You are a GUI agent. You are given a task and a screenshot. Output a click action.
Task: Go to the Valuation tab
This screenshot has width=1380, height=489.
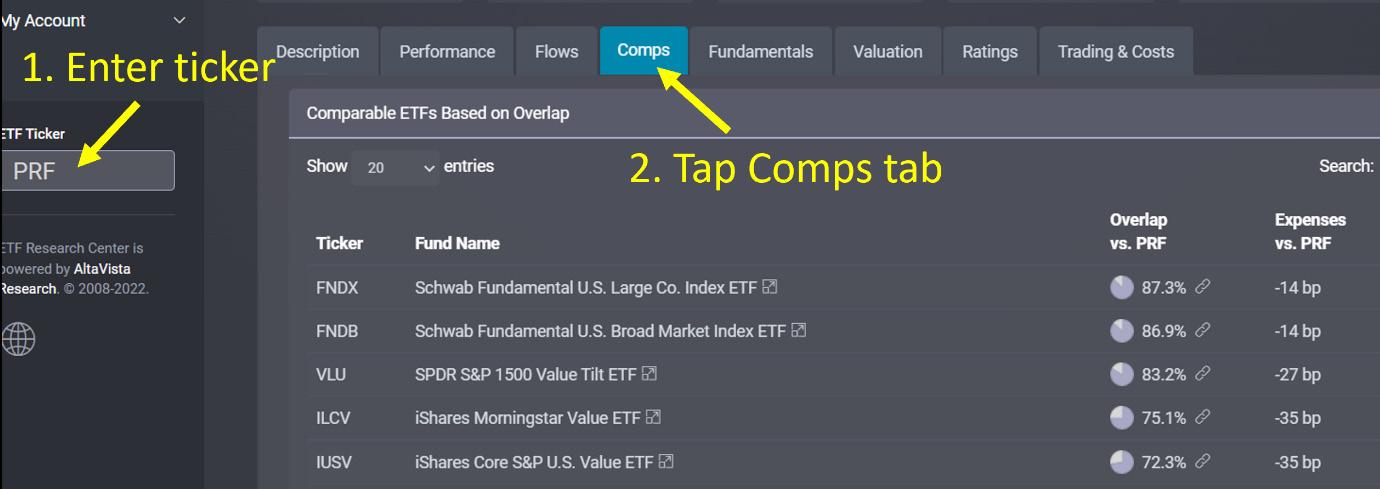coord(887,52)
